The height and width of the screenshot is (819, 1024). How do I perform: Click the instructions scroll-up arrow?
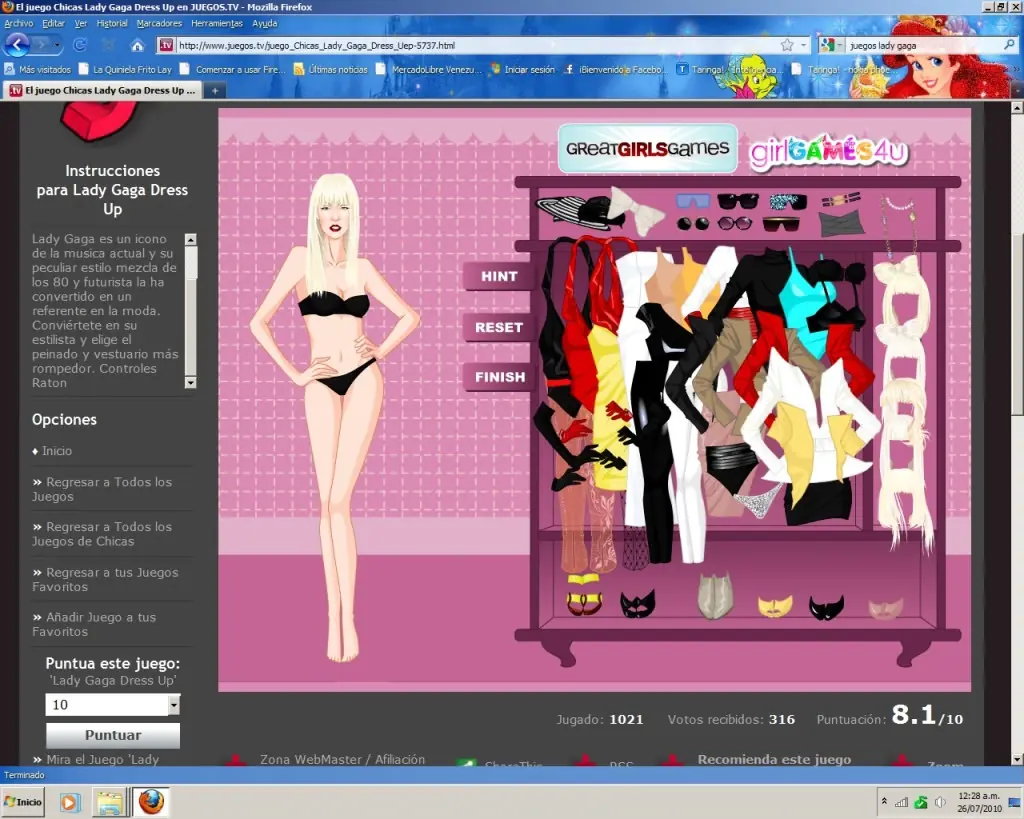tap(191, 240)
